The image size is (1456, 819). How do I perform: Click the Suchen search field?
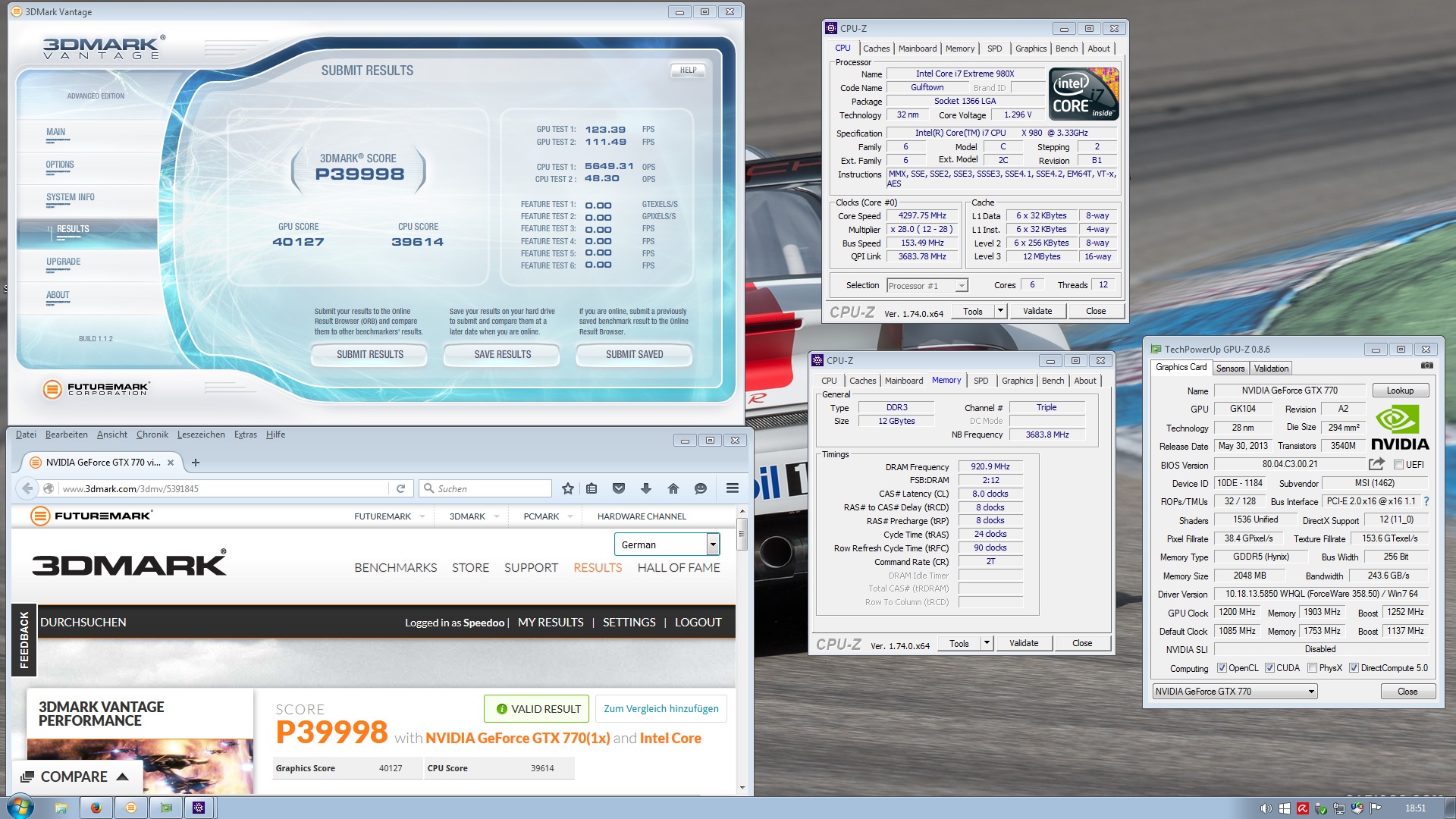(x=485, y=488)
